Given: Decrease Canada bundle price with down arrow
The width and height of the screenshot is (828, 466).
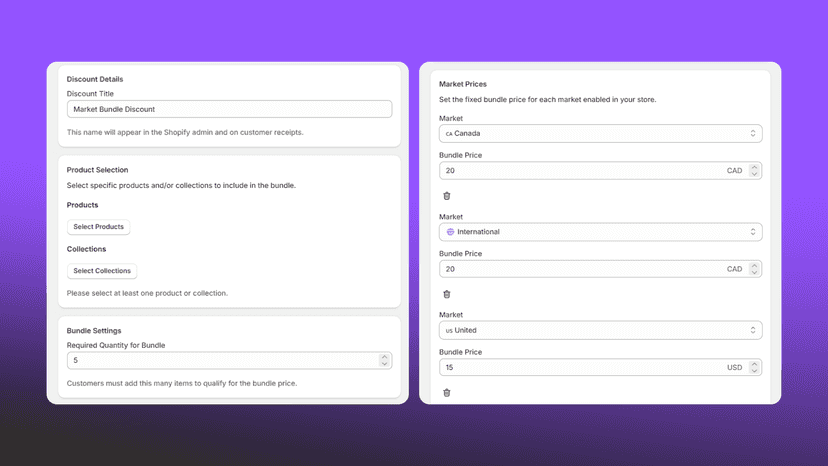Looking at the screenshot, I should [x=754, y=174].
